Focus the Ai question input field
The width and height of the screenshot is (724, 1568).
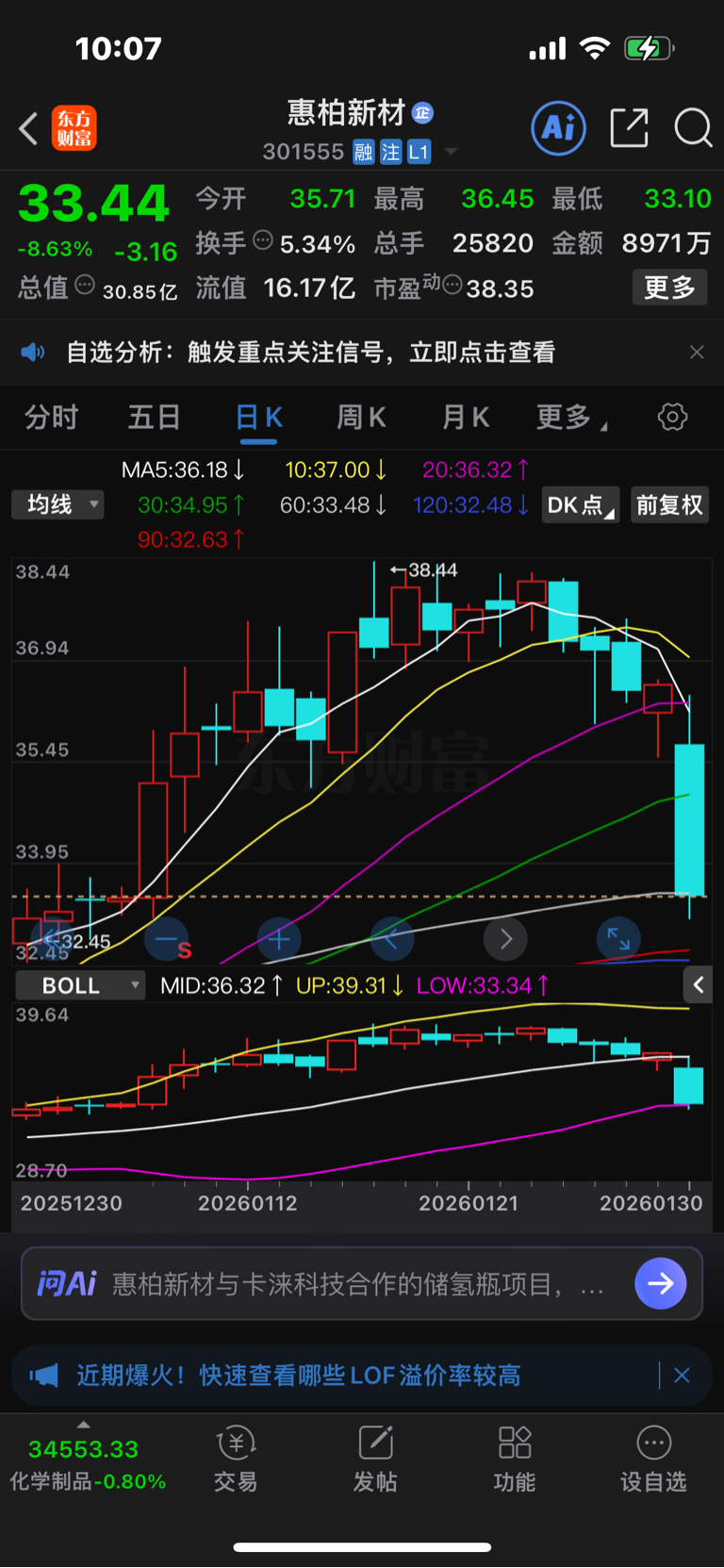(362, 1283)
